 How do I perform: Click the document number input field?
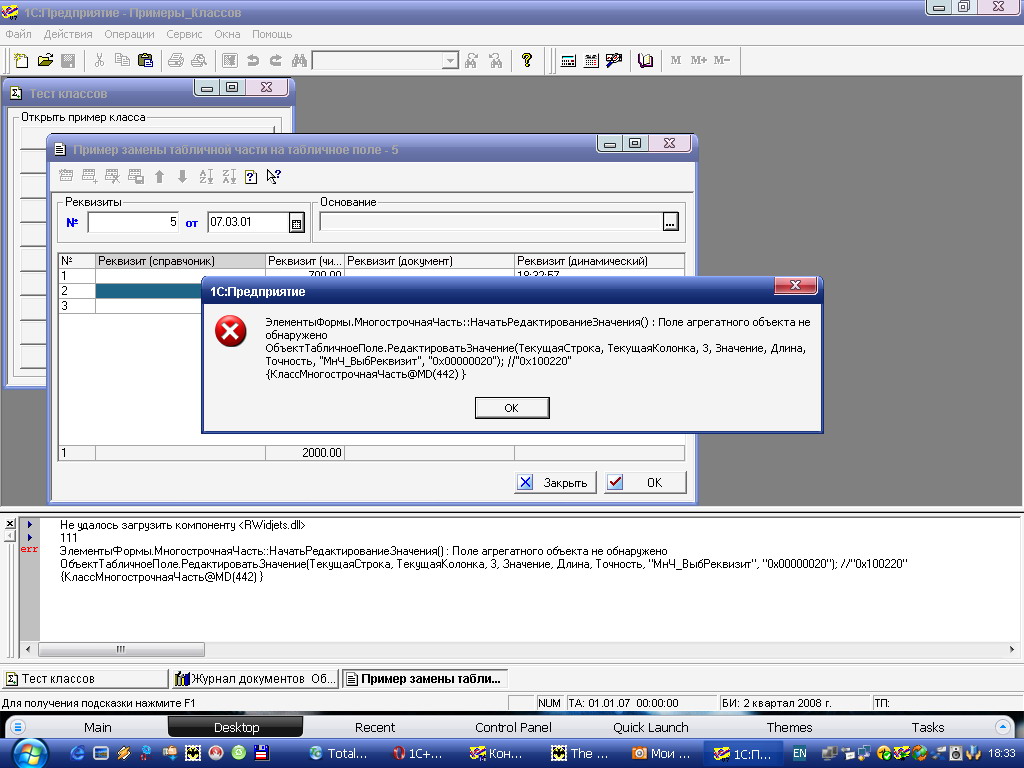133,222
